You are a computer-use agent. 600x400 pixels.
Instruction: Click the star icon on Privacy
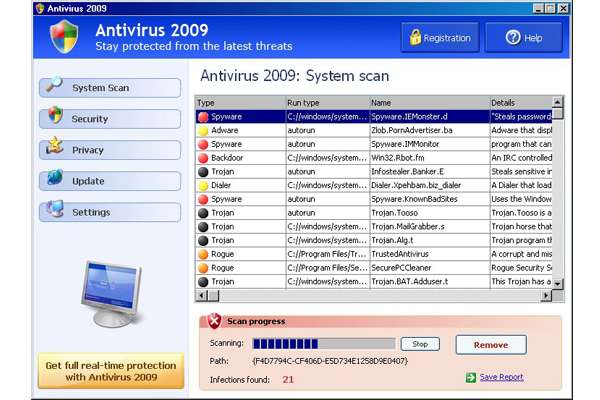pos(55,145)
